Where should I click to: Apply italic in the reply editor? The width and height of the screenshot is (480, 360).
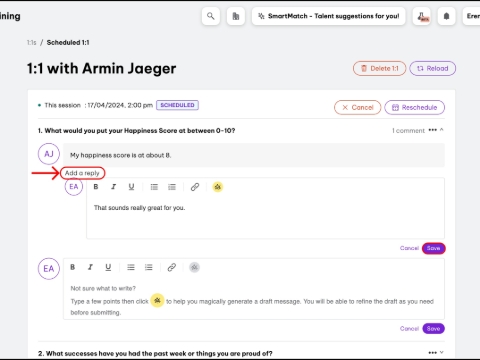pyautogui.click(x=114, y=187)
